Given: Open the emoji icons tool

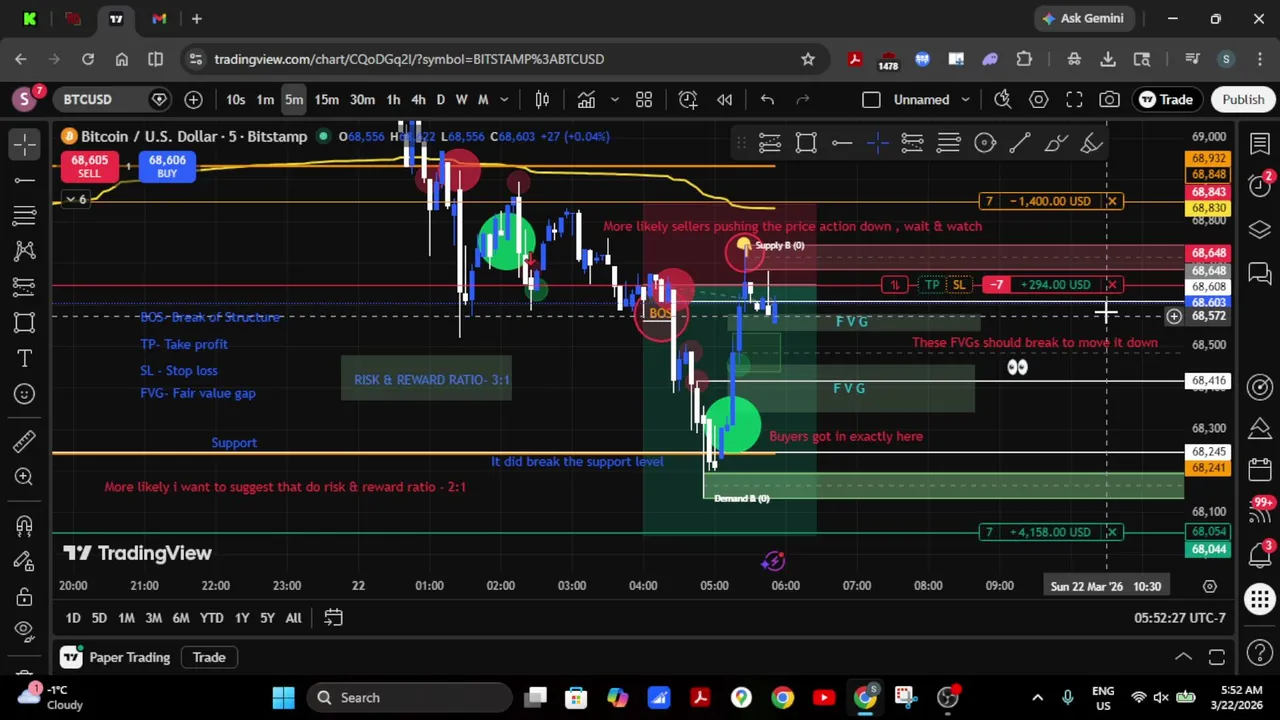Looking at the screenshot, I should point(25,394).
